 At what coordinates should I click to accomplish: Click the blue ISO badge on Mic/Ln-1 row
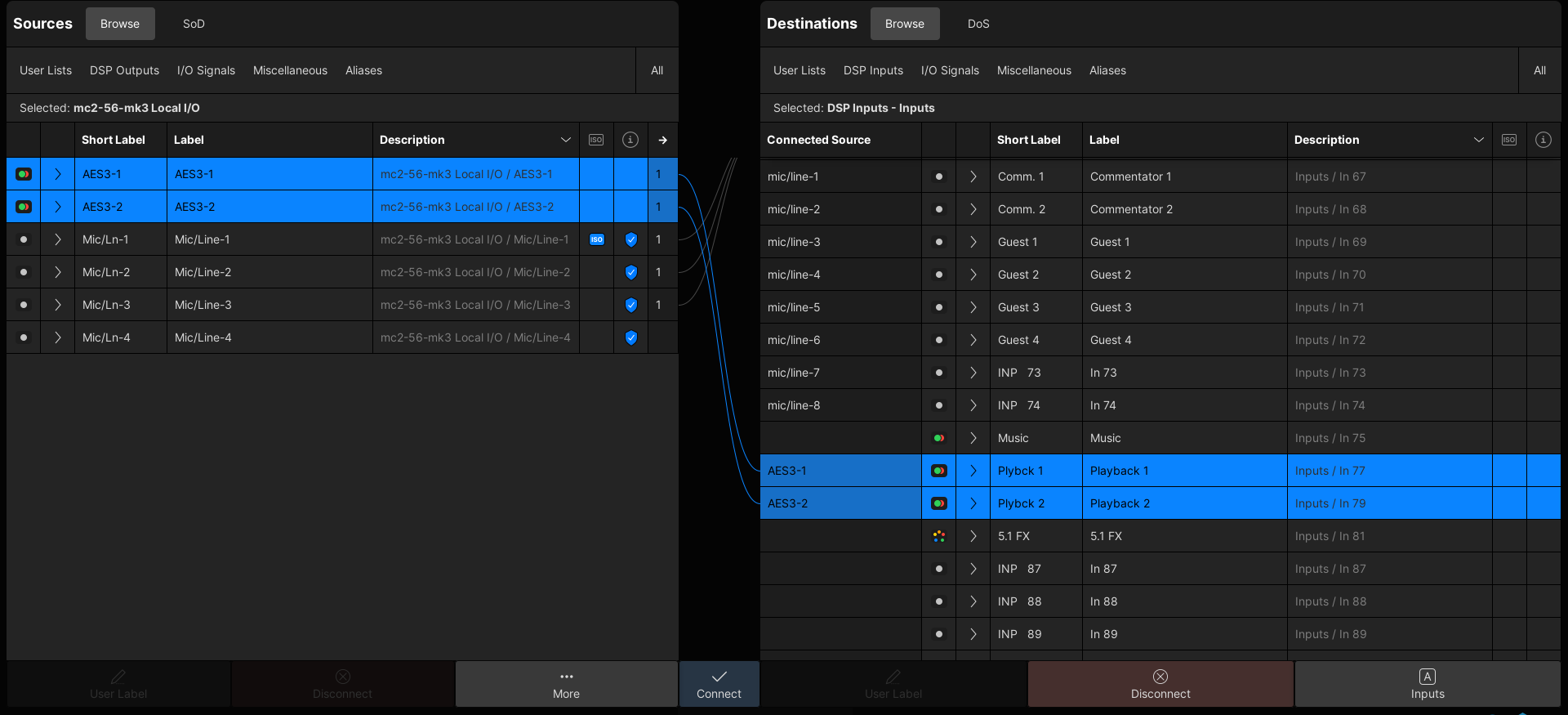click(597, 239)
